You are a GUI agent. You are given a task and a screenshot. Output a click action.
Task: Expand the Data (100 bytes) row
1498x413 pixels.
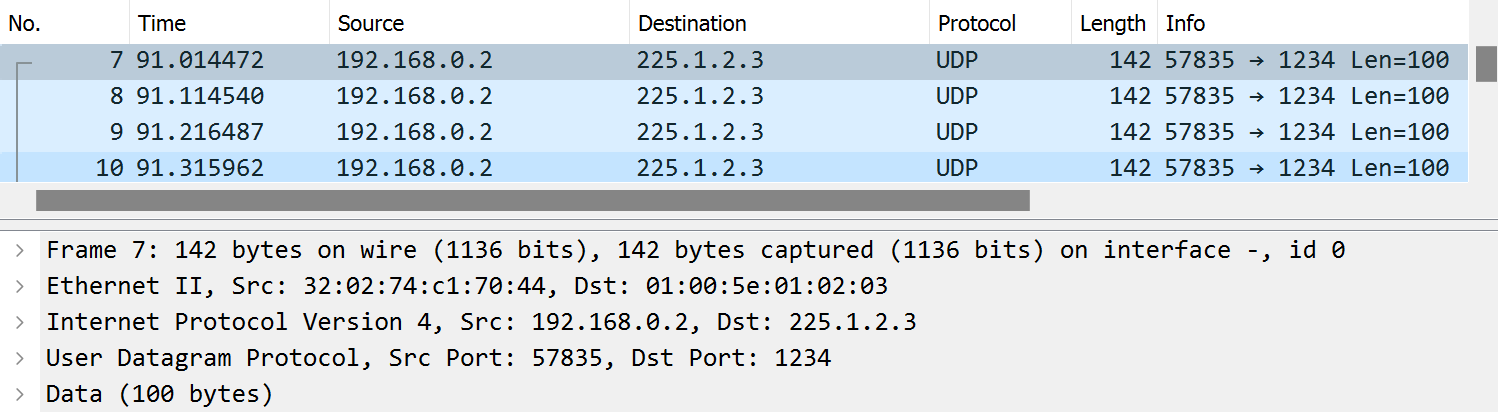click(20, 394)
